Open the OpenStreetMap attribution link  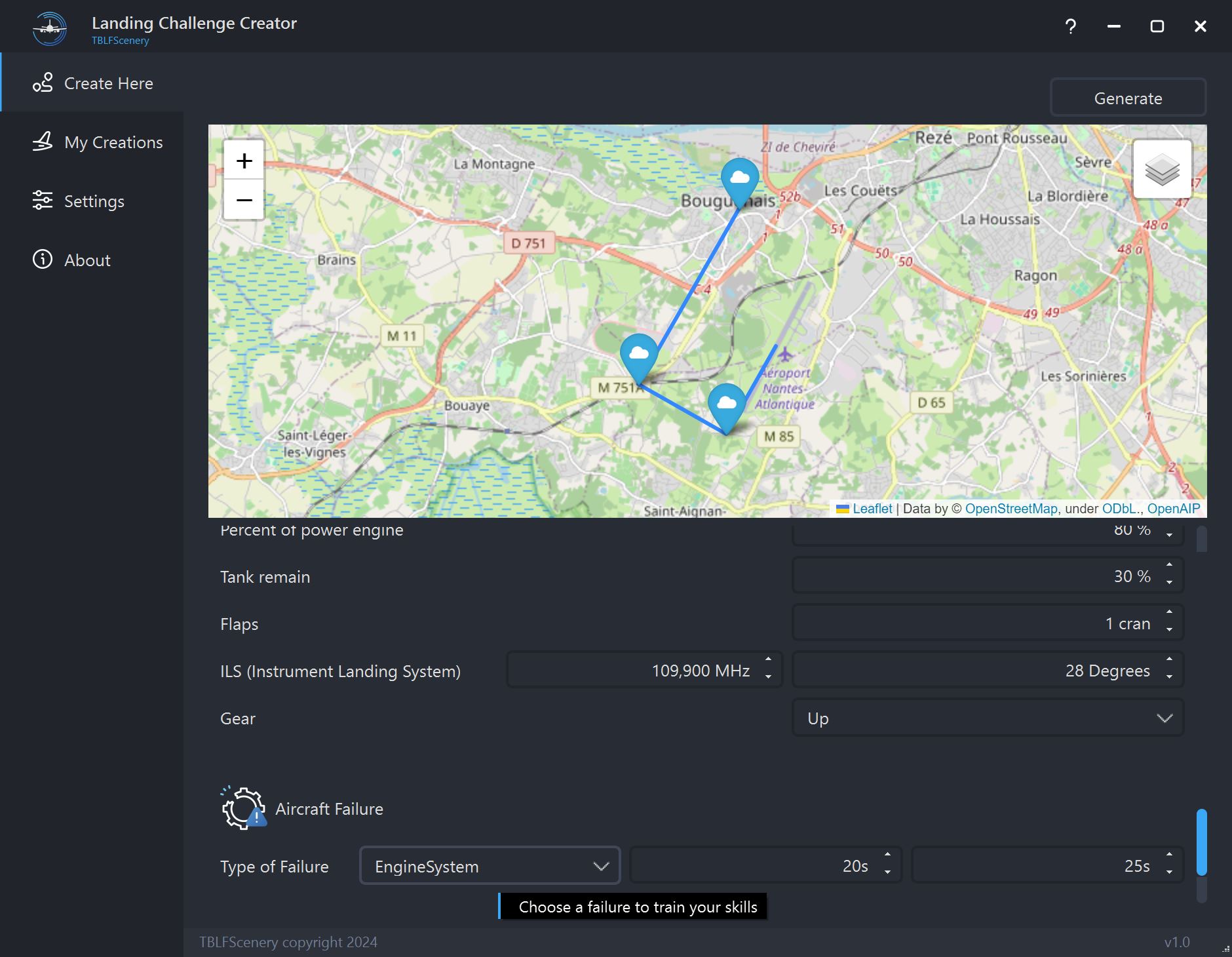1011,509
